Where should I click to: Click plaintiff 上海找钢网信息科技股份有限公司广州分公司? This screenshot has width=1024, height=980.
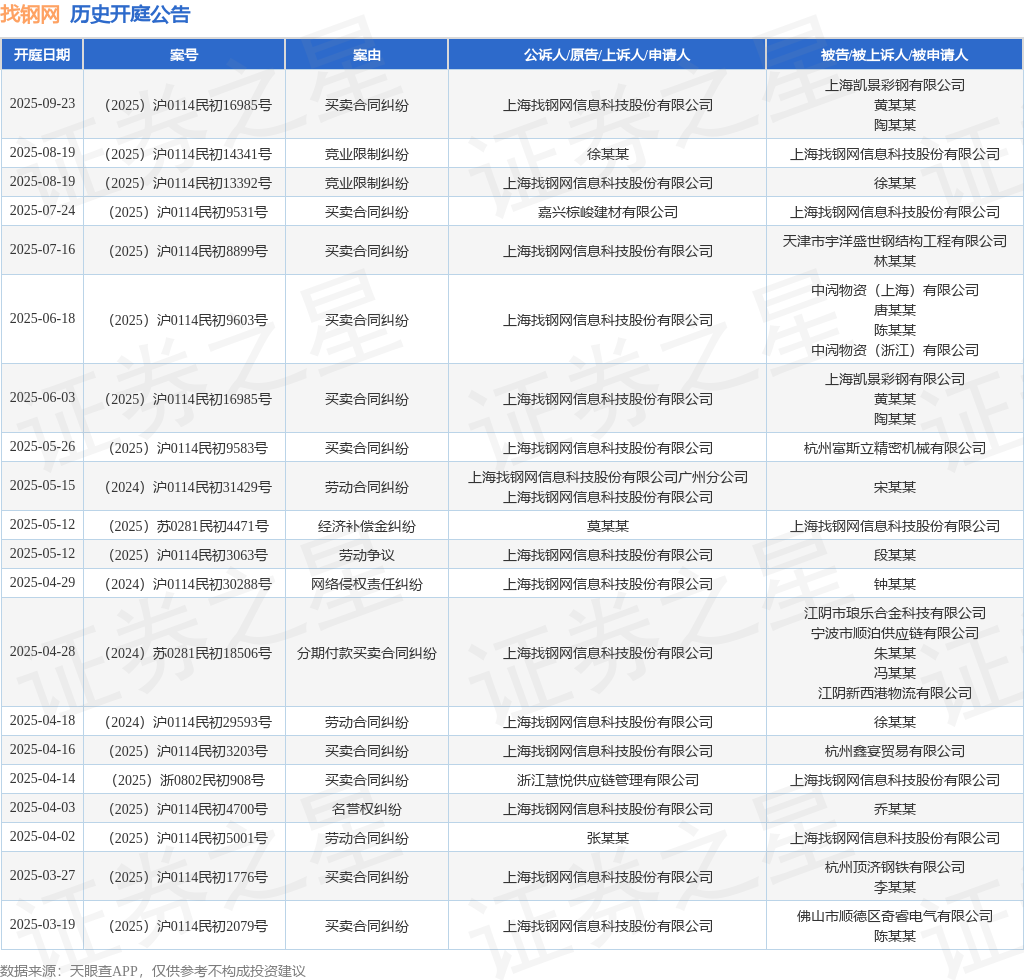pos(607,477)
